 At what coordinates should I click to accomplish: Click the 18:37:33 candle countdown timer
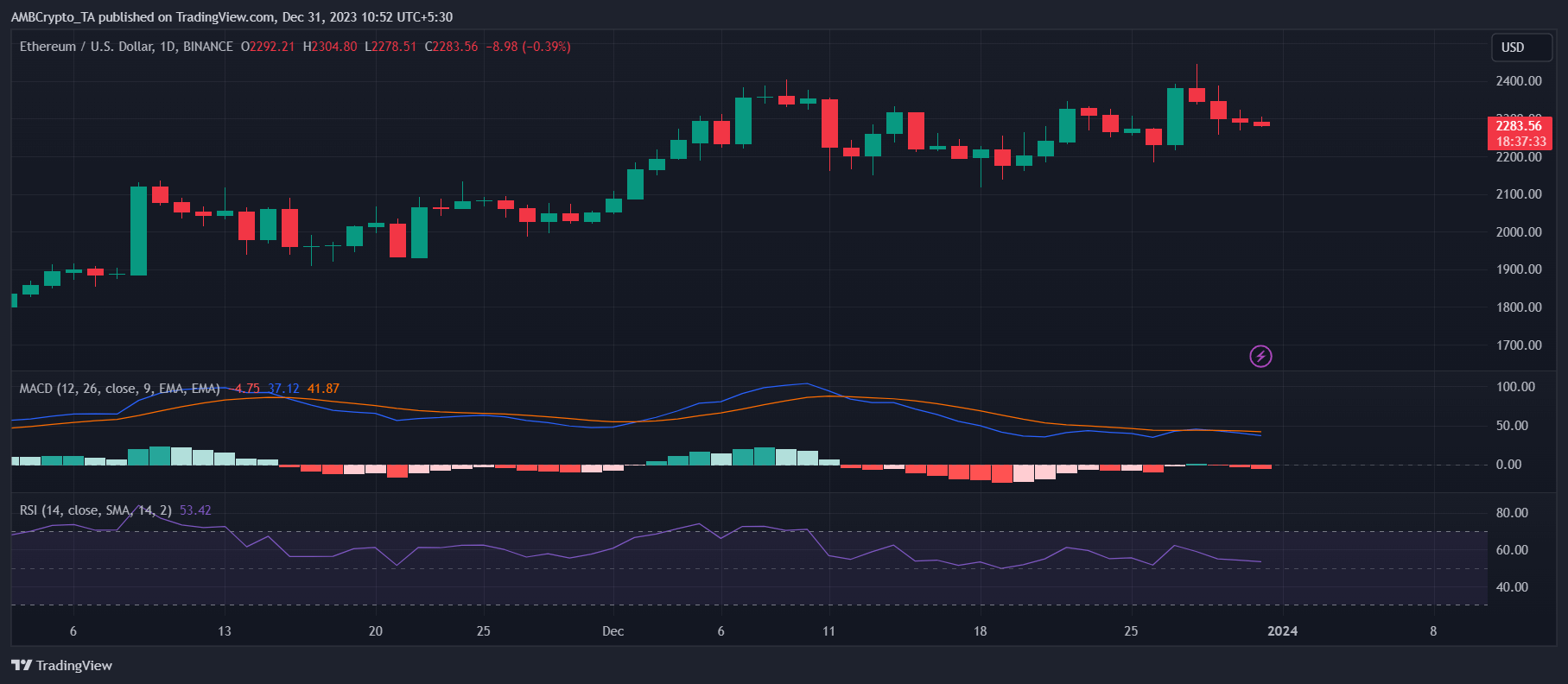coord(1520,142)
